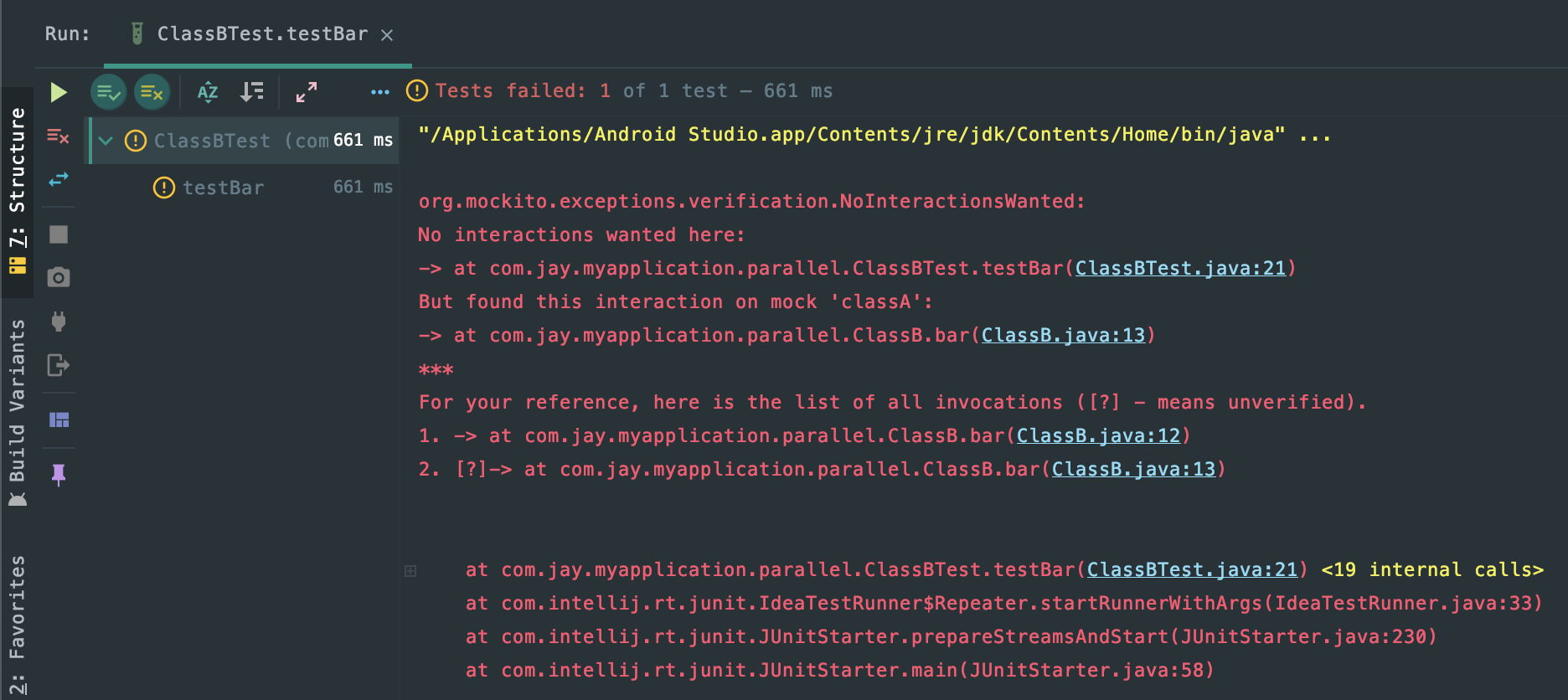Click the restore layout icon
1568x700 pixels.
coord(59,419)
